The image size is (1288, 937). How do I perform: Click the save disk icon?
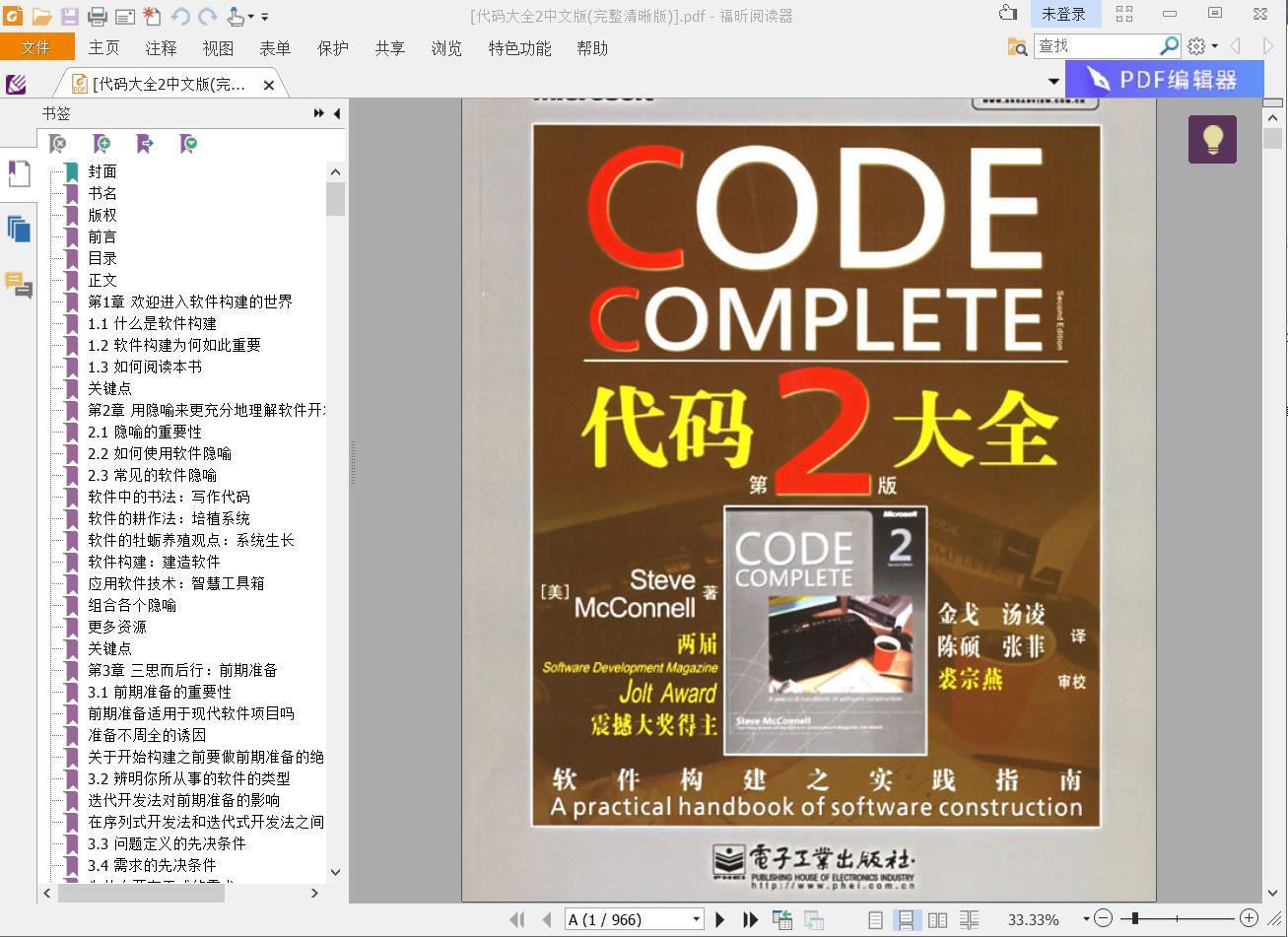pos(69,16)
